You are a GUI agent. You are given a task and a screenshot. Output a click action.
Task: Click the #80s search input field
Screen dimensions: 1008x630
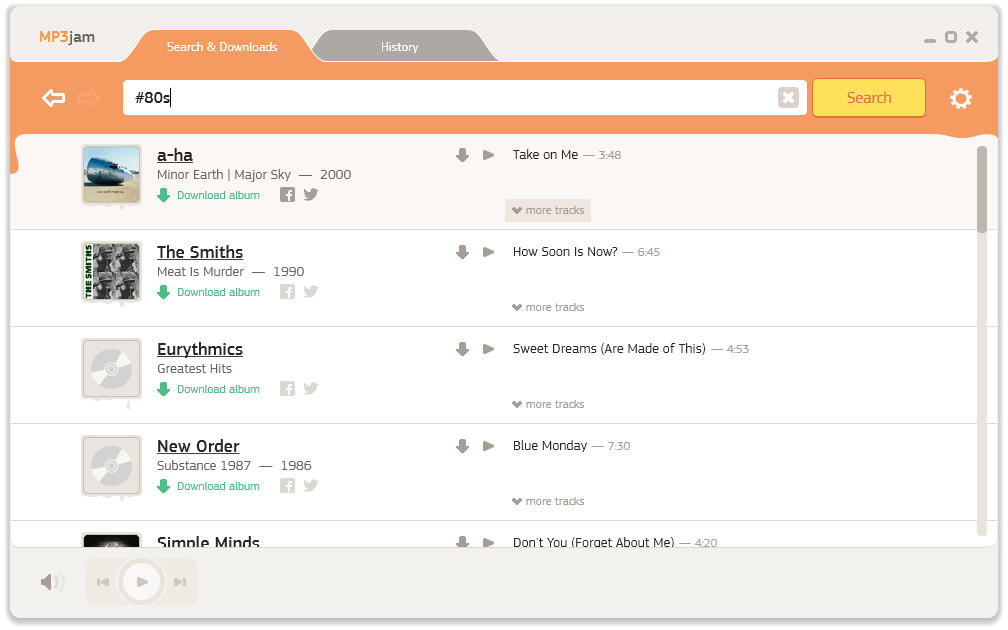click(450, 98)
